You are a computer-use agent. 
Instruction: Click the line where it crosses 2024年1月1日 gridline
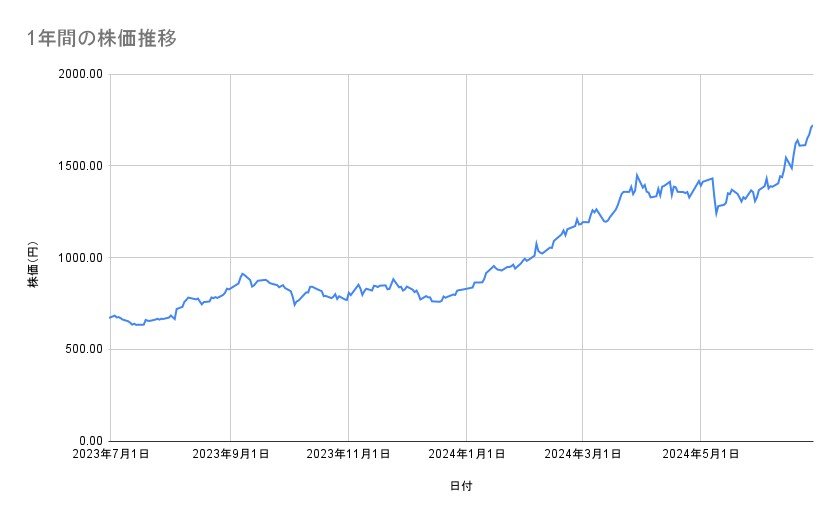click(x=467, y=289)
